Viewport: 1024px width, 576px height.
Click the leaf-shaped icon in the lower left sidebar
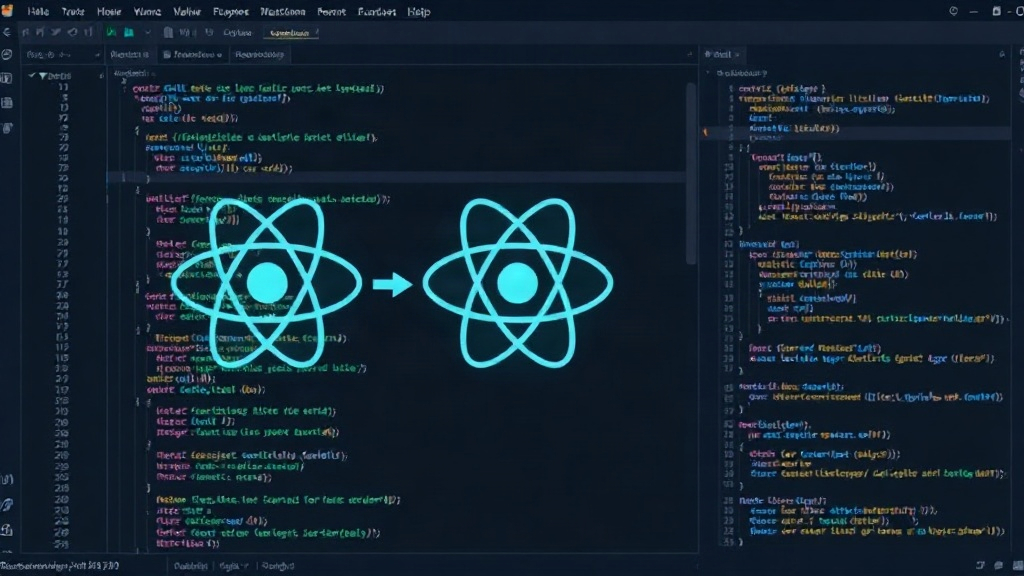click(x=7, y=505)
